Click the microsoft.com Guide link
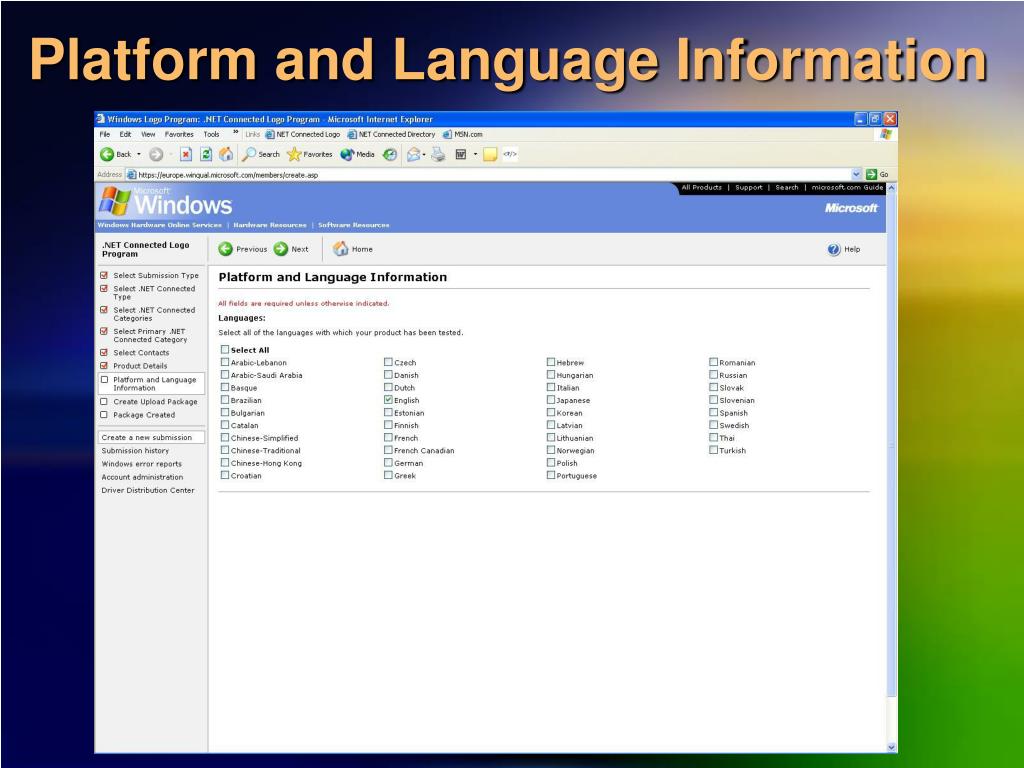The height and width of the screenshot is (768, 1024). coord(847,187)
